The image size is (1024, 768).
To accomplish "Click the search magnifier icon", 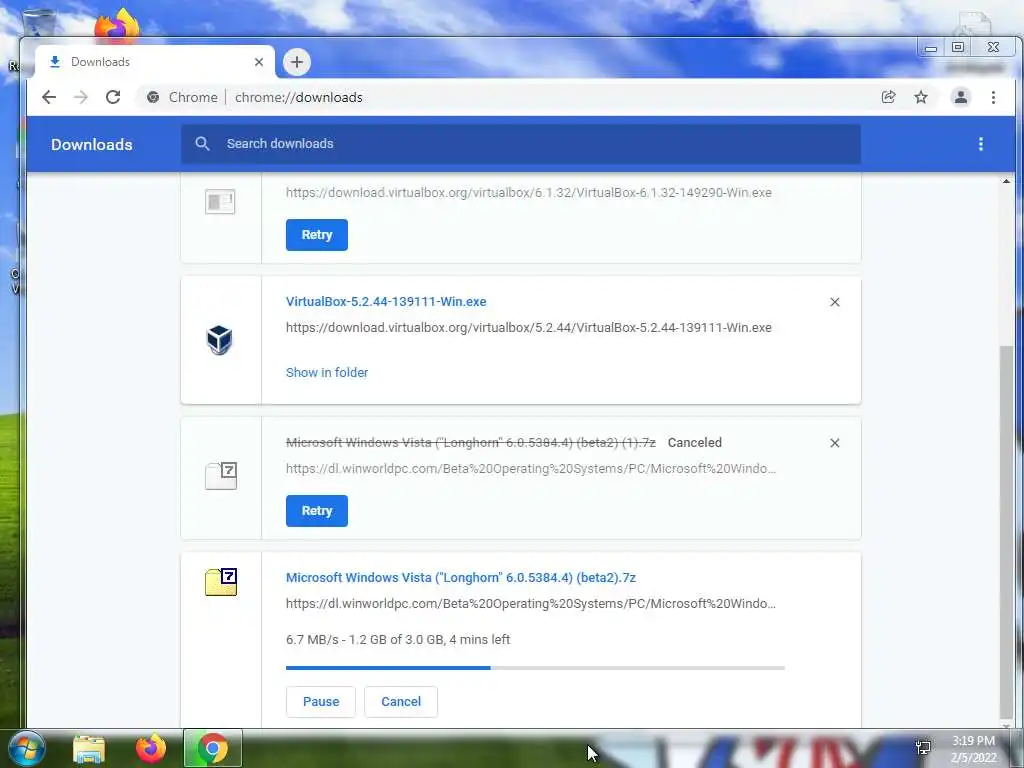I will coord(202,144).
